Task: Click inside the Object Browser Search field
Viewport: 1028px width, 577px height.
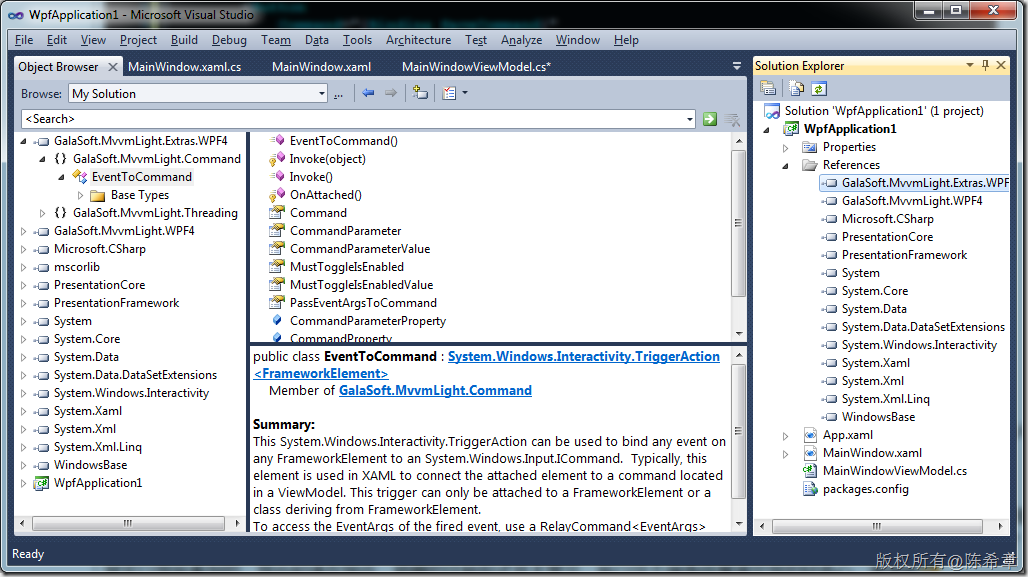Action: coord(354,119)
